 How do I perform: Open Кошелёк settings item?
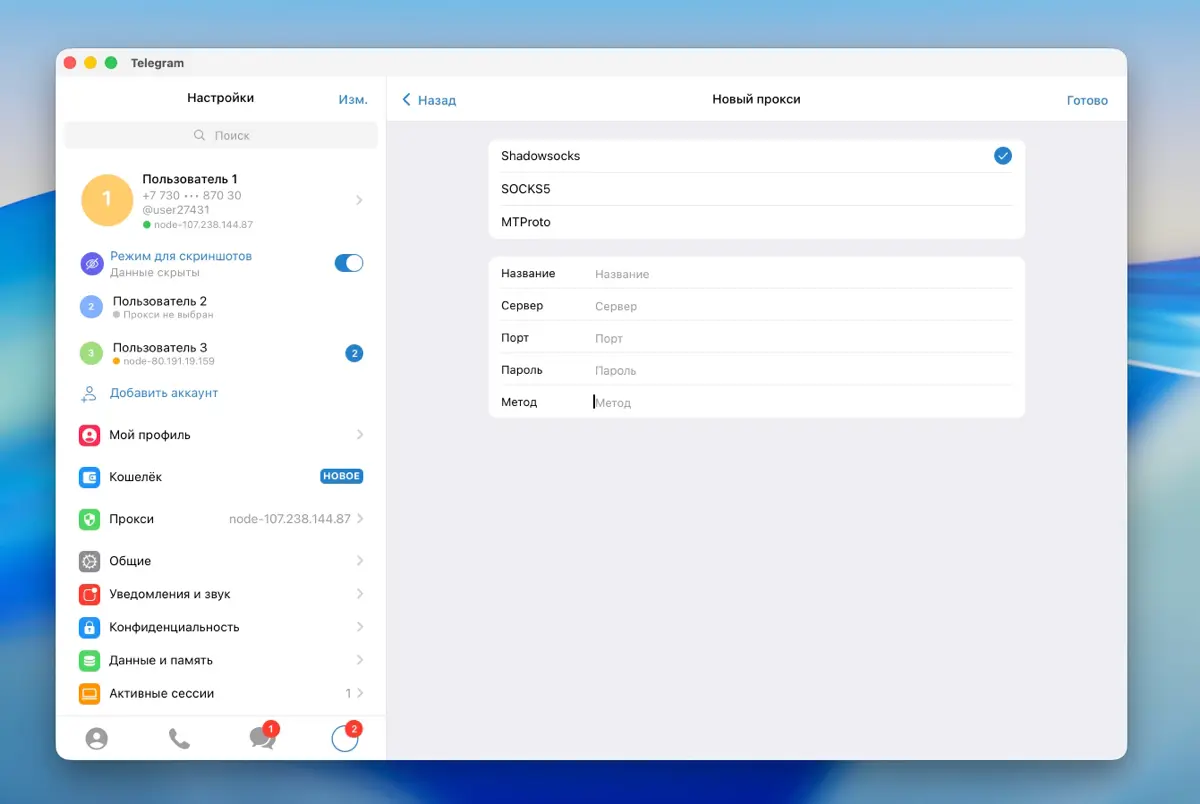coord(221,477)
